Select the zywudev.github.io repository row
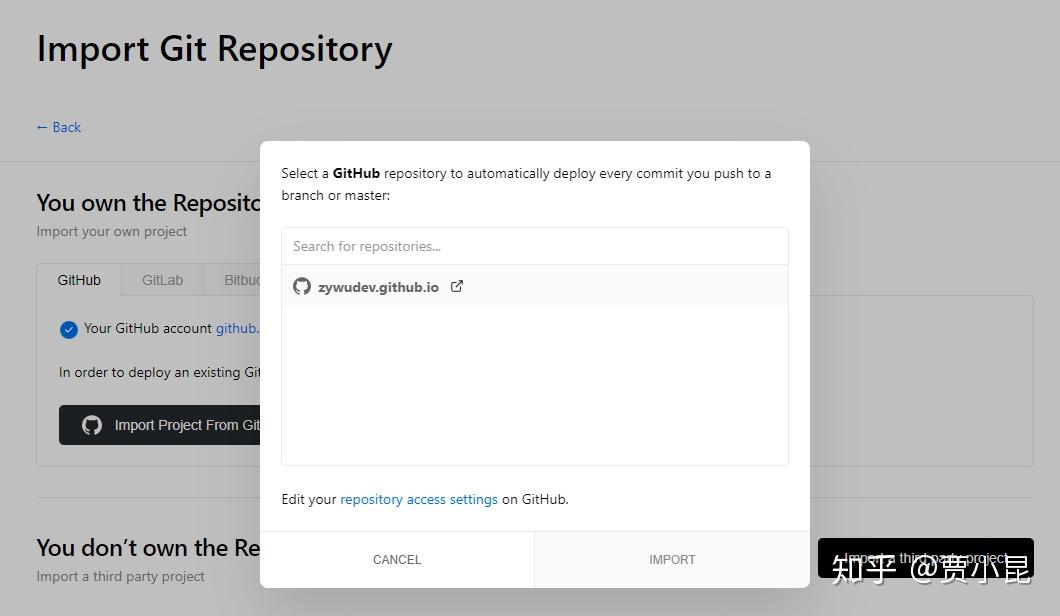This screenshot has height=616, width=1060. (535, 286)
